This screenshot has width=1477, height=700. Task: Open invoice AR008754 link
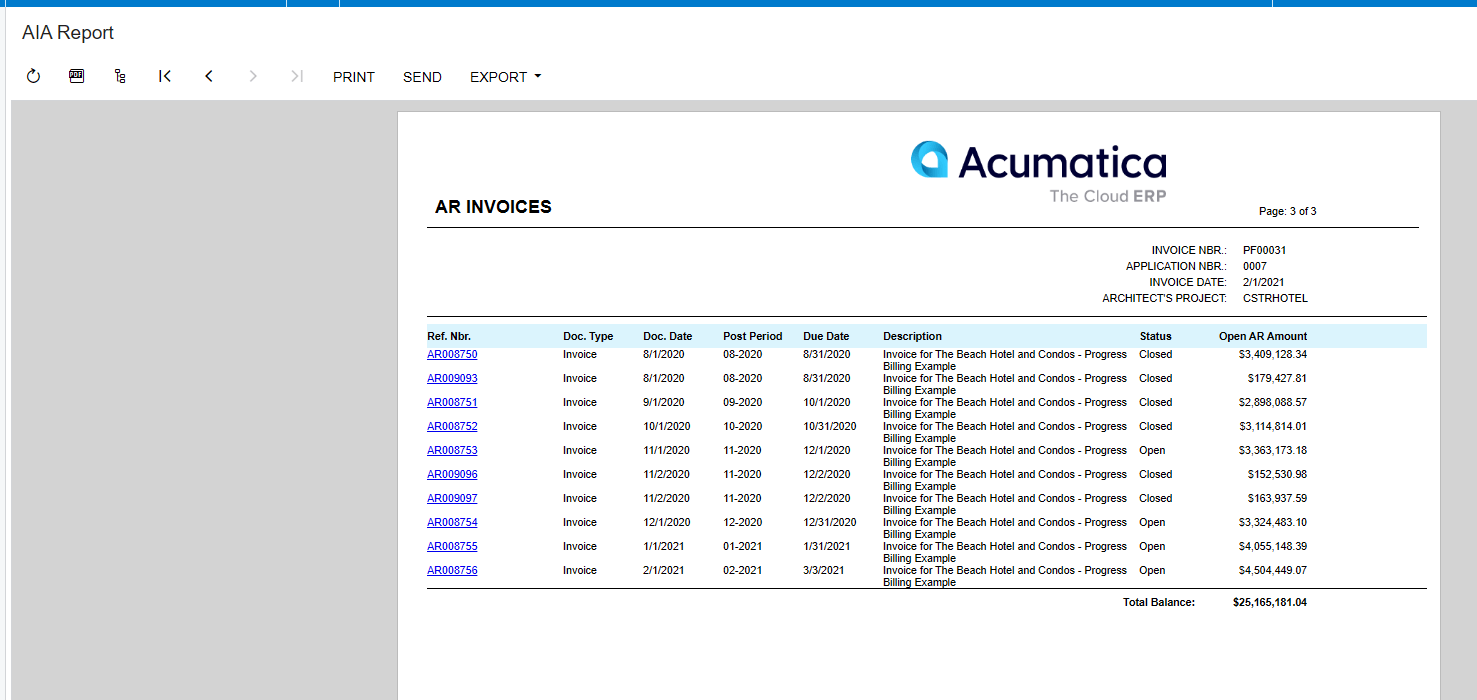tap(452, 522)
